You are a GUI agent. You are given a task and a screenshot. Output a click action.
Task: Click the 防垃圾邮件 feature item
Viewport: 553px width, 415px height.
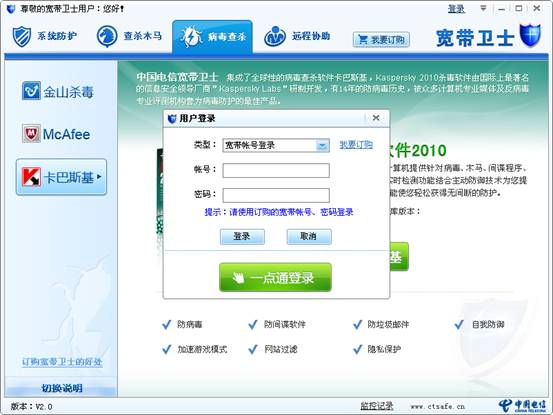[381, 324]
